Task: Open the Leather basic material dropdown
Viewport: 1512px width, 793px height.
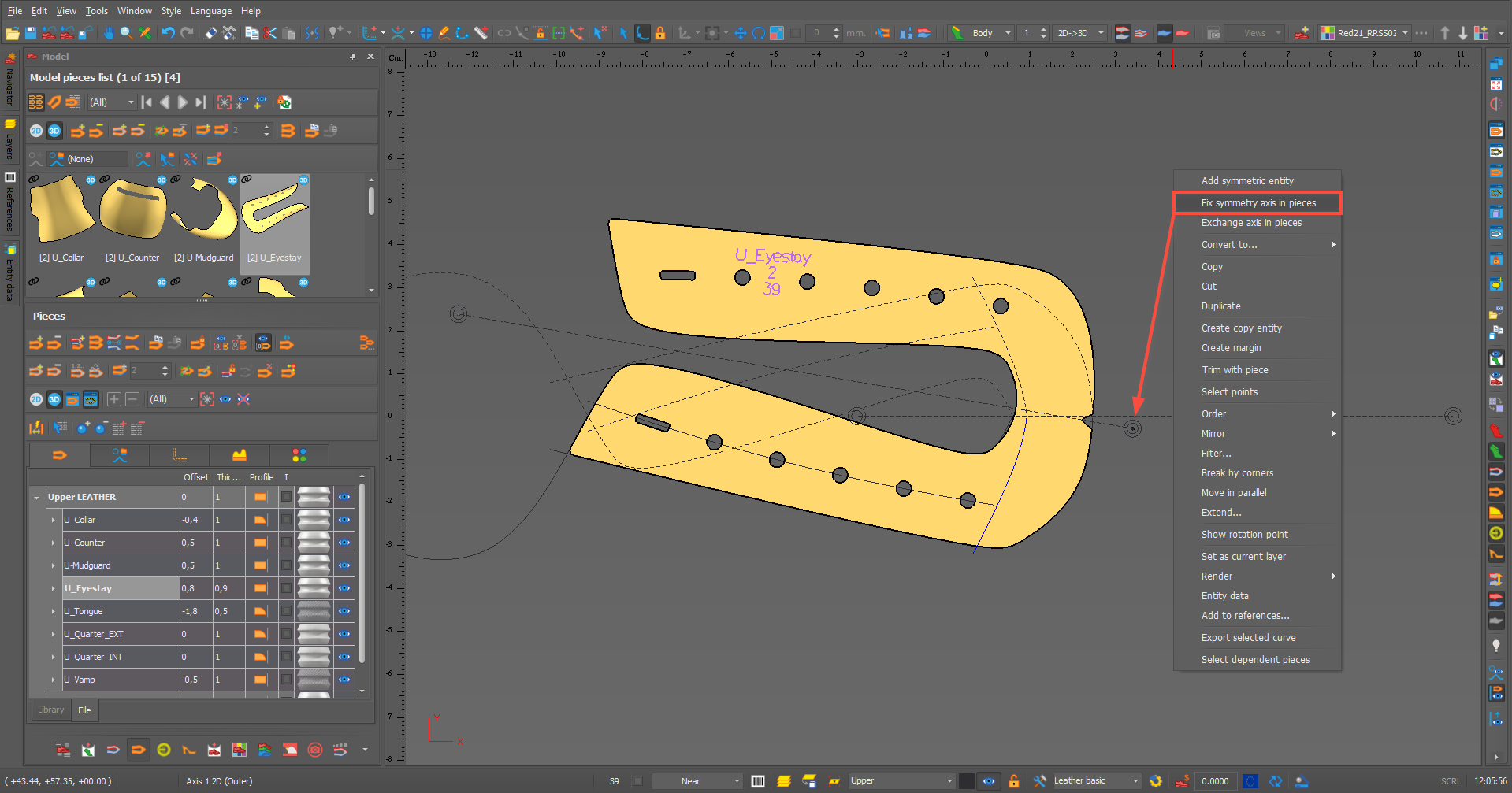Action: tap(1135, 781)
